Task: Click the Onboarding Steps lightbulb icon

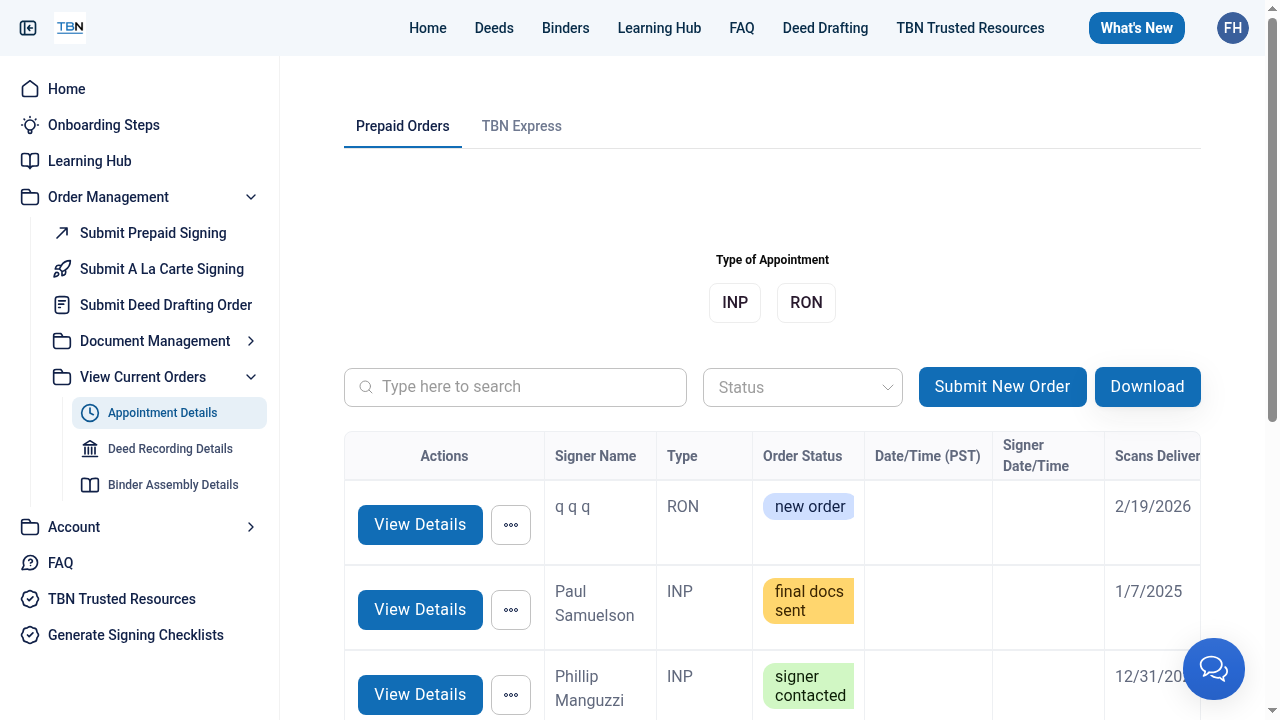Action: [x=29, y=125]
